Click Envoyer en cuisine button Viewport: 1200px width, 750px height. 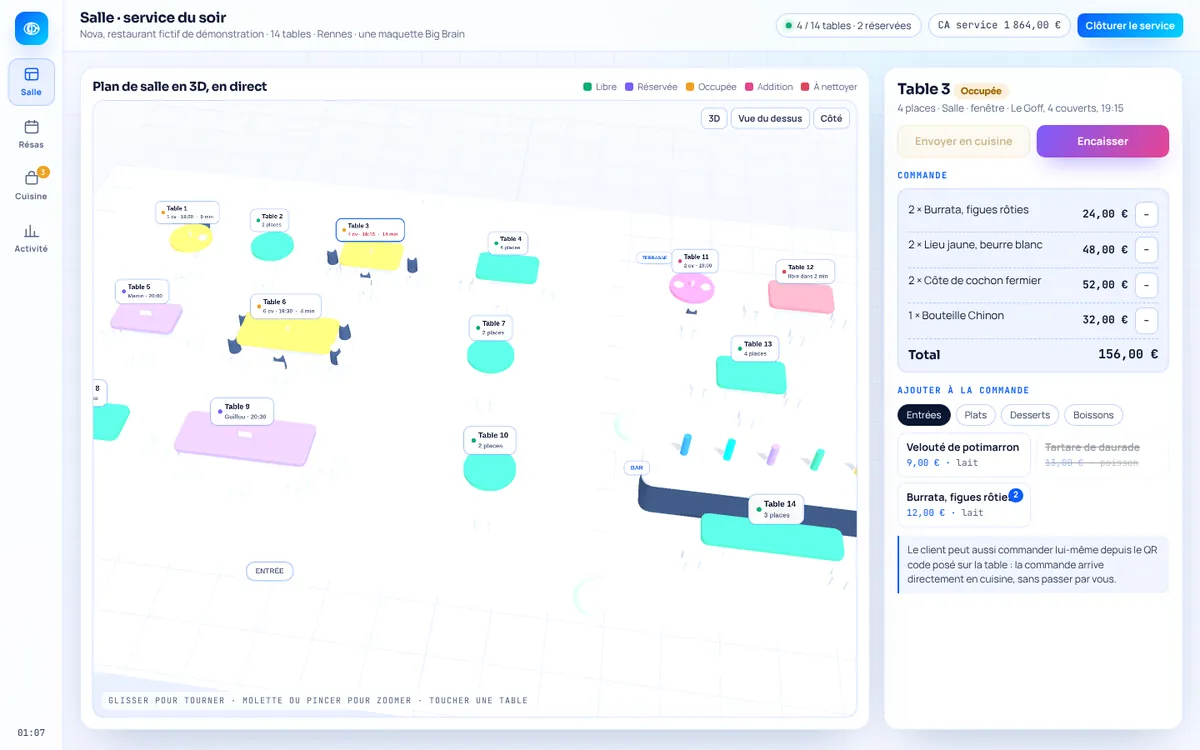(x=963, y=141)
